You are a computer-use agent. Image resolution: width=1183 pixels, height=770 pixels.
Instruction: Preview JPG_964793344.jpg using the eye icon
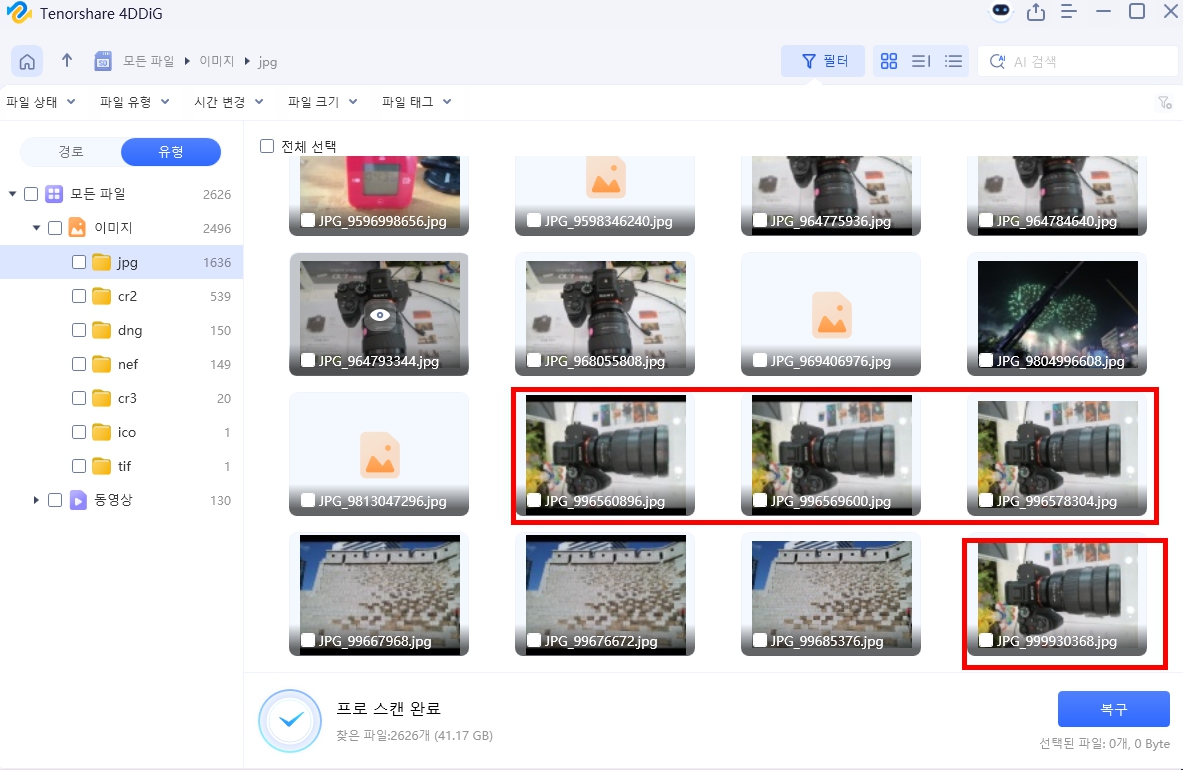(379, 315)
